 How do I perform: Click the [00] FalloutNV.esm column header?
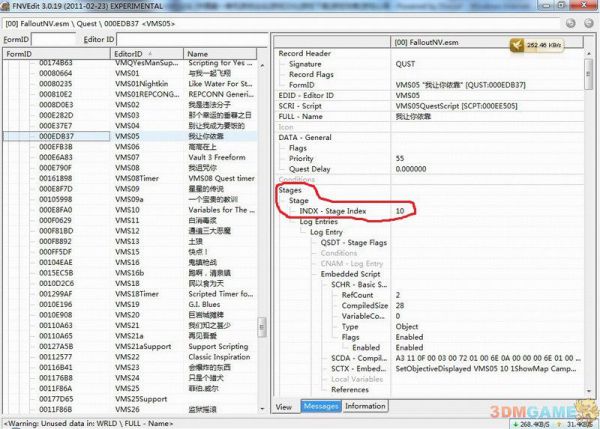click(x=487, y=42)
